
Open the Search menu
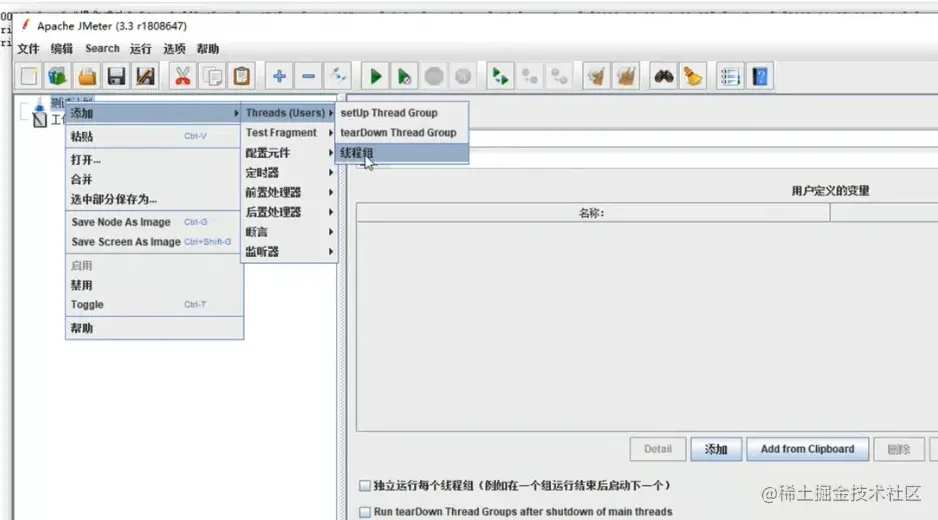(x=102, y=48)
